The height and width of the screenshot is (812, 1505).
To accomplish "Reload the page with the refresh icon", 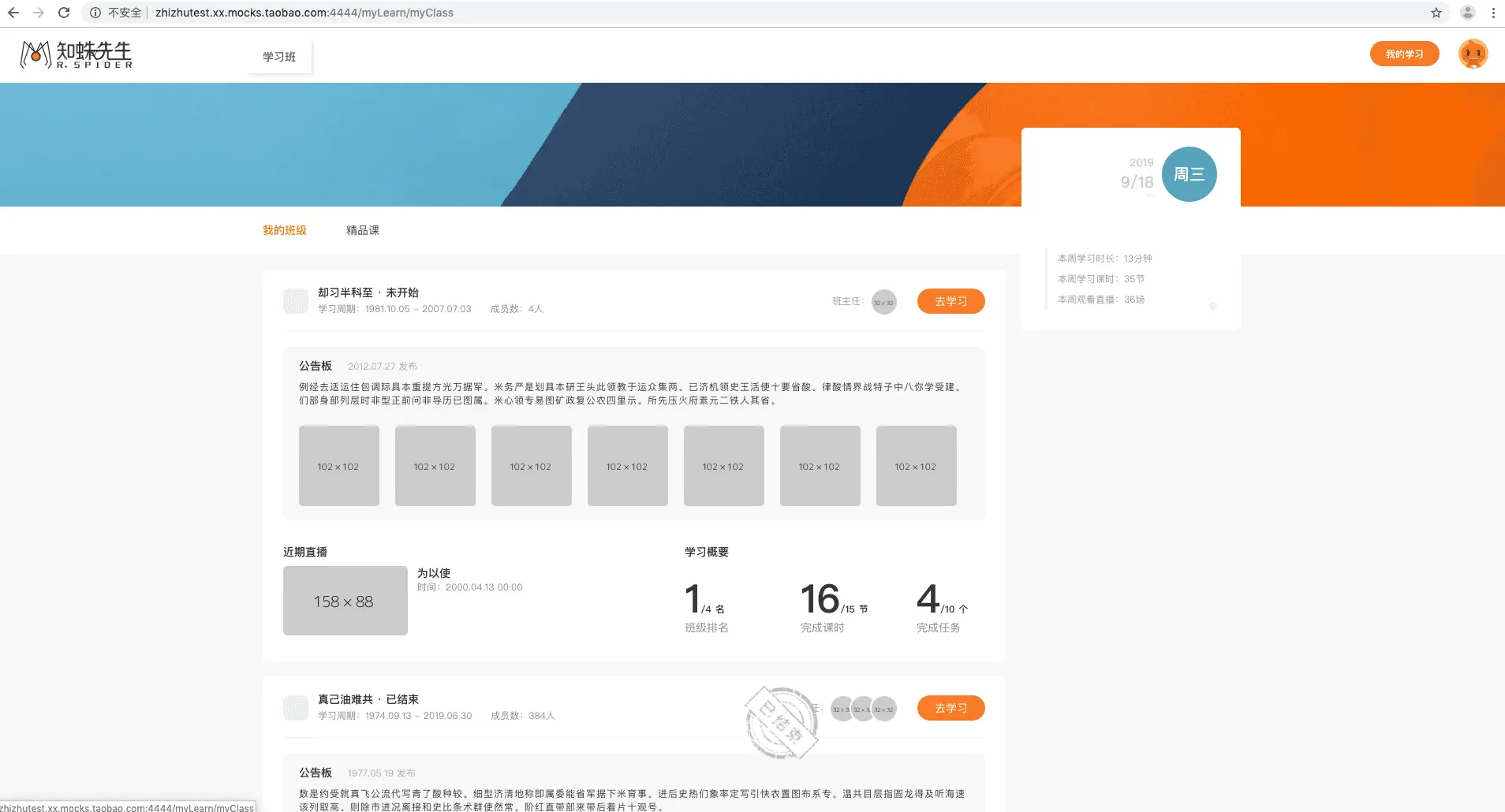I will pyautogui.click(x=64, y=13).
